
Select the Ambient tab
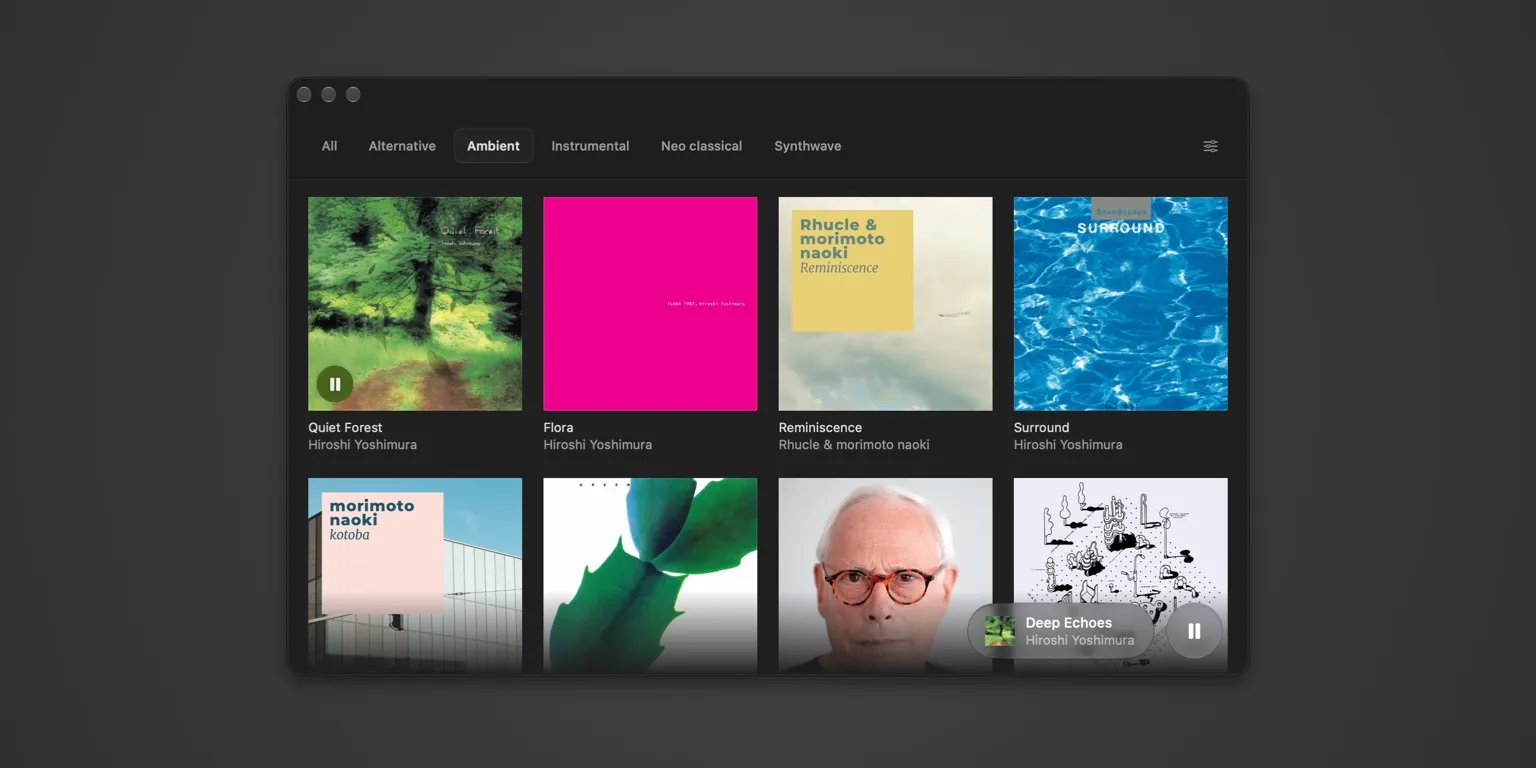(493, 146)
